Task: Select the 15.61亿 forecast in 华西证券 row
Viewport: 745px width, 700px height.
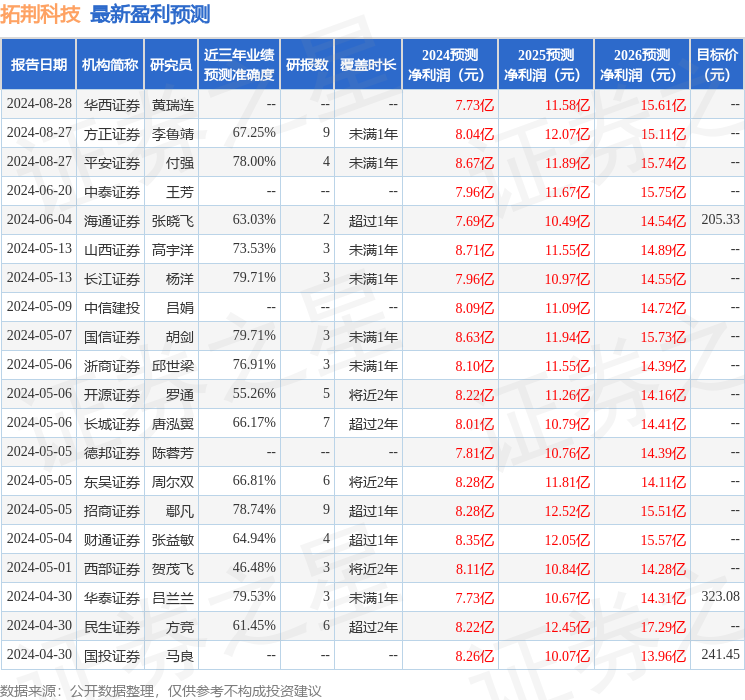Action: pyautogui.click(x=663, y=105)
